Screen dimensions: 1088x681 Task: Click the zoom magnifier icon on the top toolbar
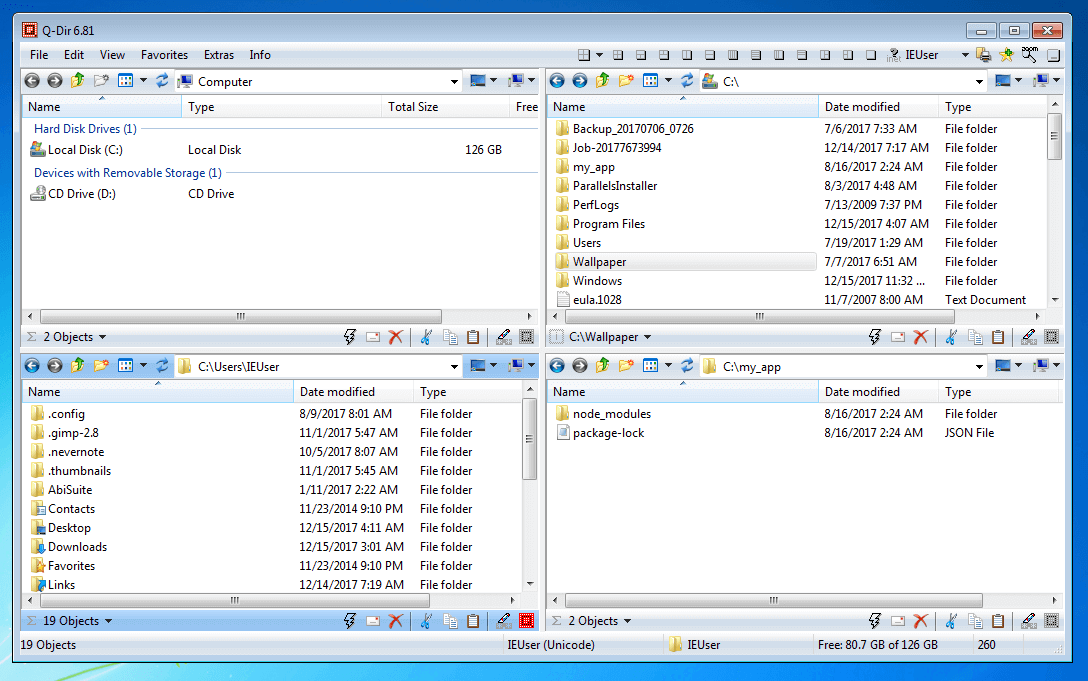click(x=1027, y=55)
